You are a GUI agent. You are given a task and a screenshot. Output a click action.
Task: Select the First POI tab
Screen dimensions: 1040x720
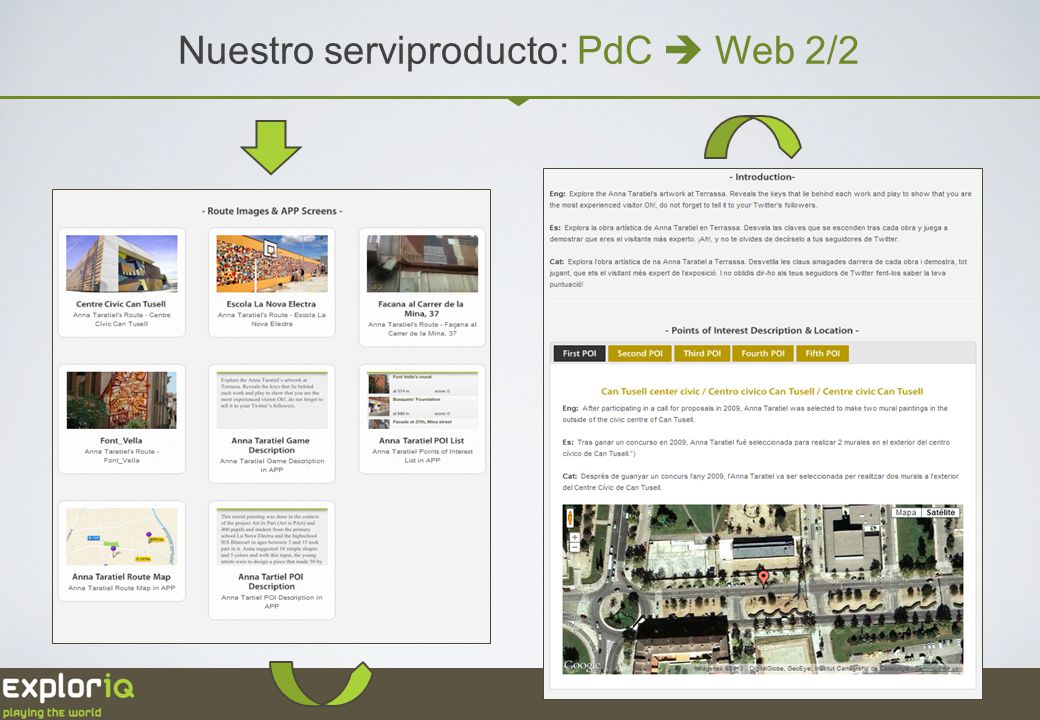coord(579,353)
